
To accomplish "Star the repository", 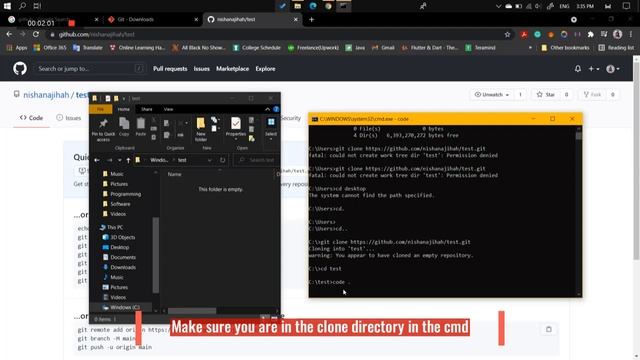I will tap(546, 95).
